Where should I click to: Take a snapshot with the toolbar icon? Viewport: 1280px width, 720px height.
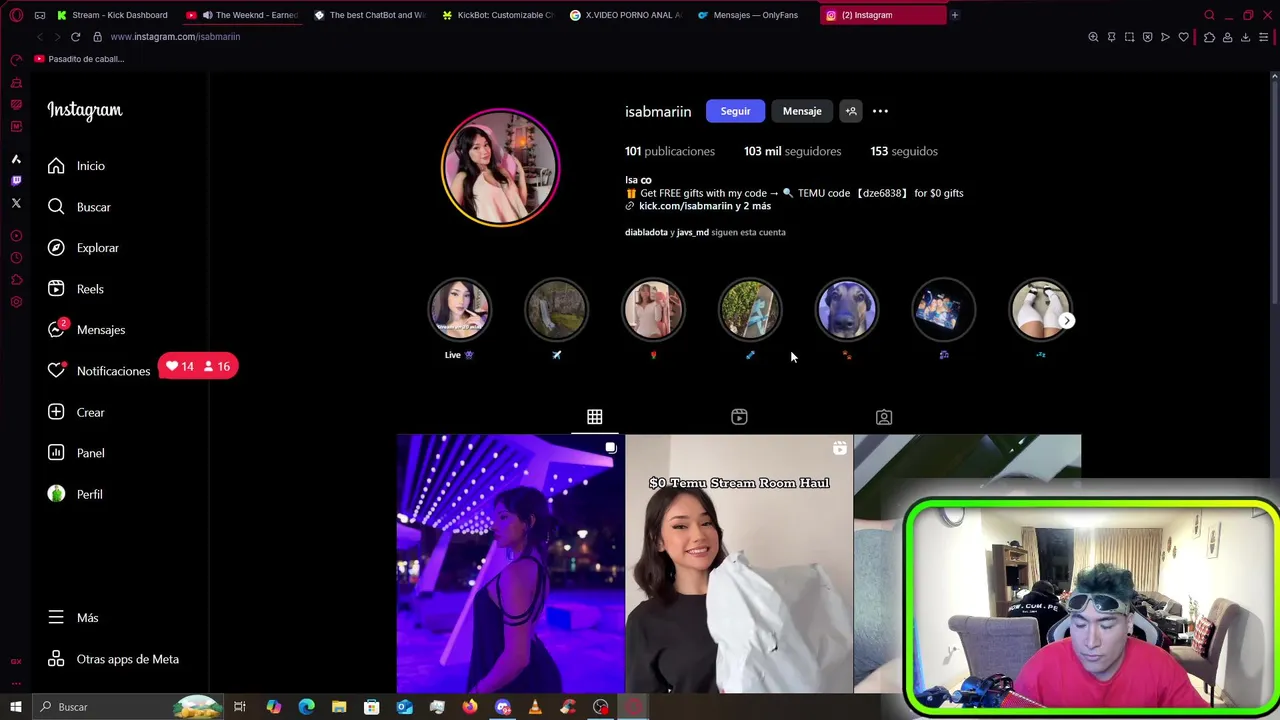(1129, 37)
